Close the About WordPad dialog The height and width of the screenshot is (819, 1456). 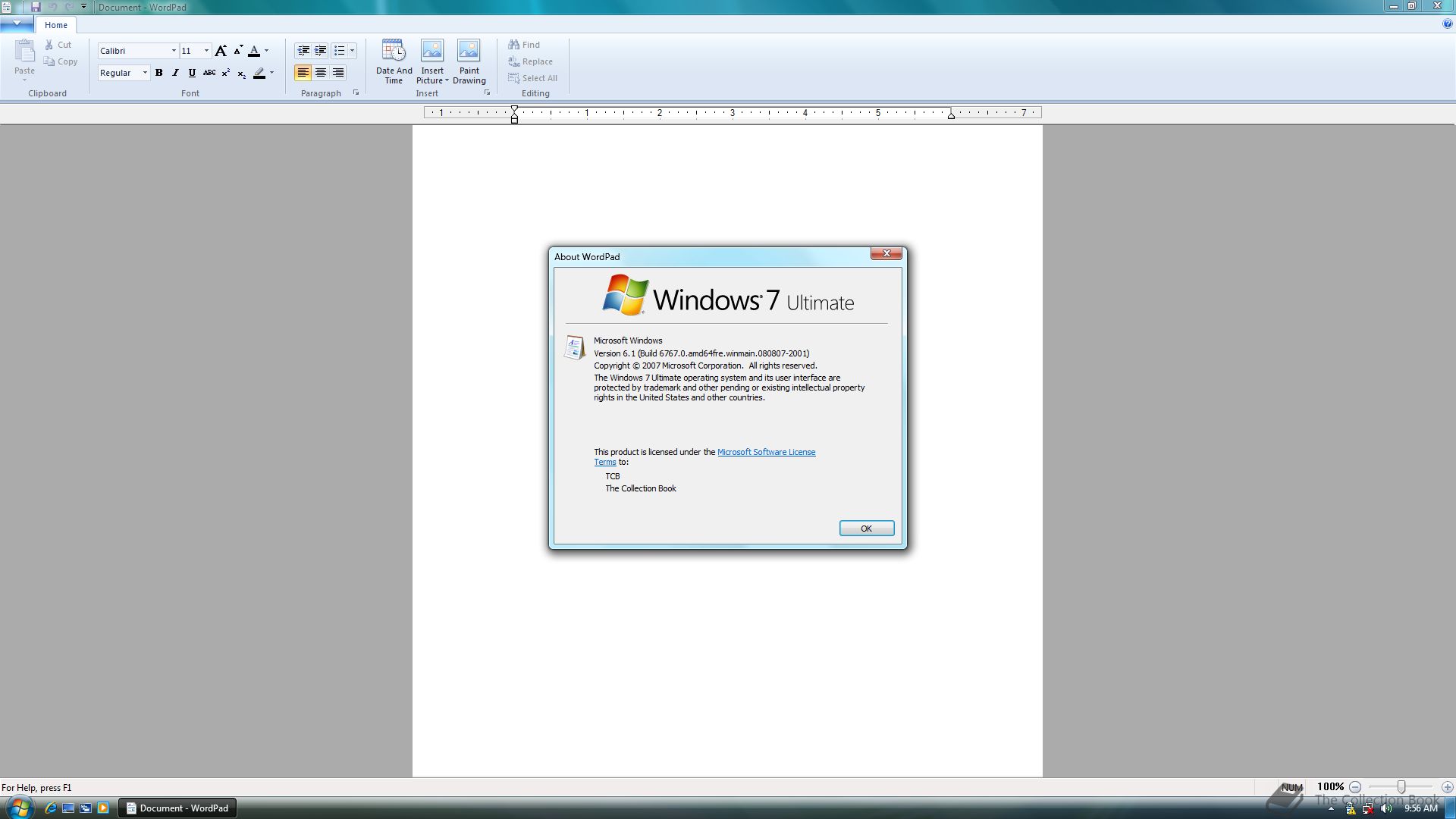(x=886, y=253)
